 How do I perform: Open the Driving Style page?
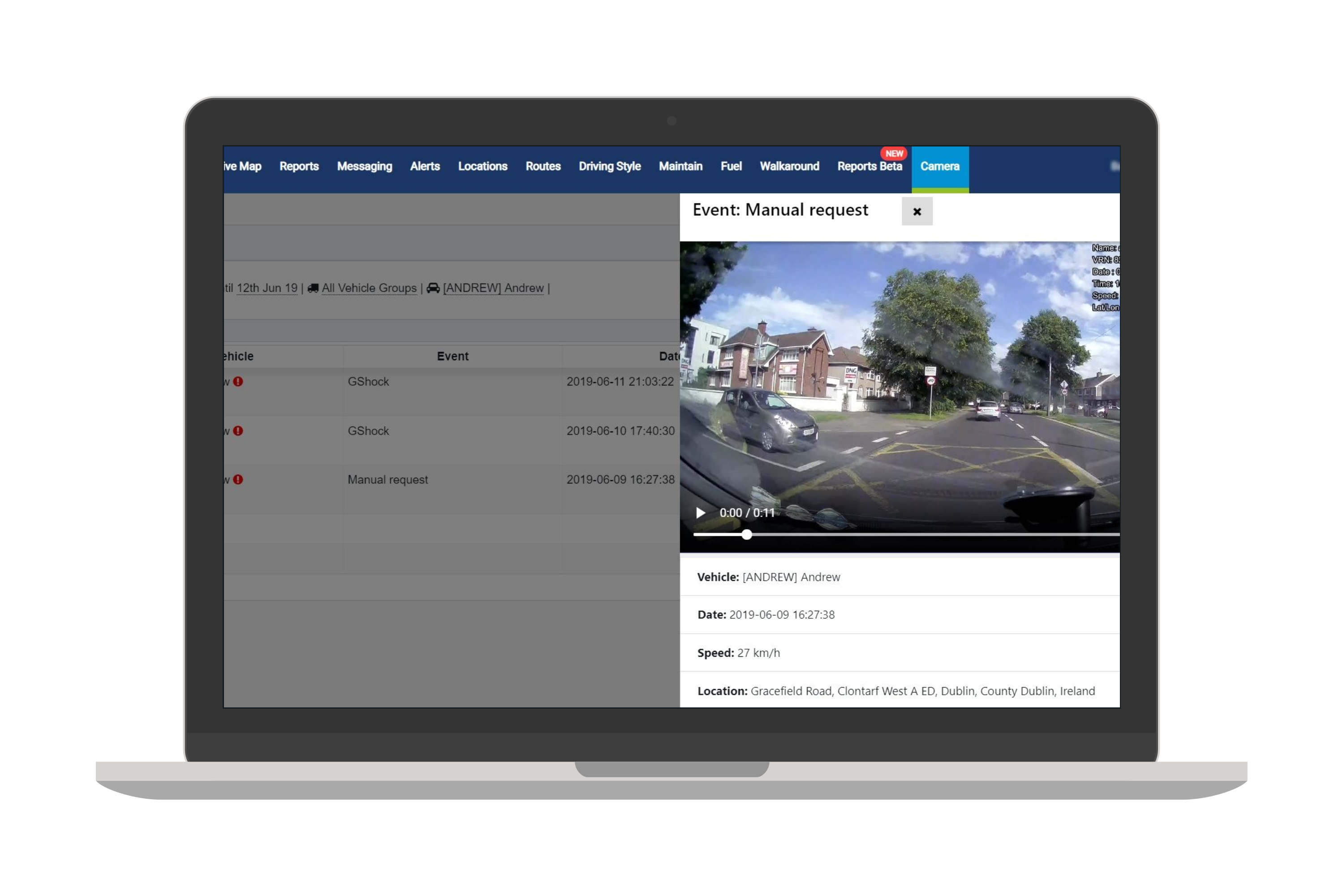point(609,166)
